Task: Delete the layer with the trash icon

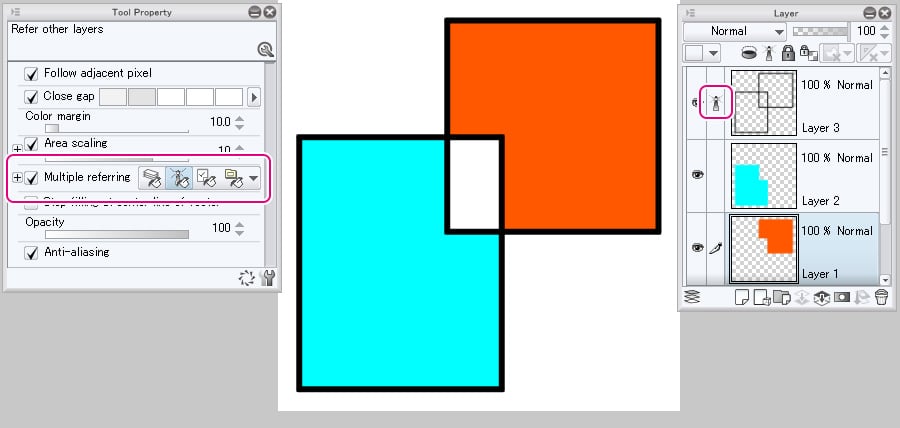Action: [881, 297]
